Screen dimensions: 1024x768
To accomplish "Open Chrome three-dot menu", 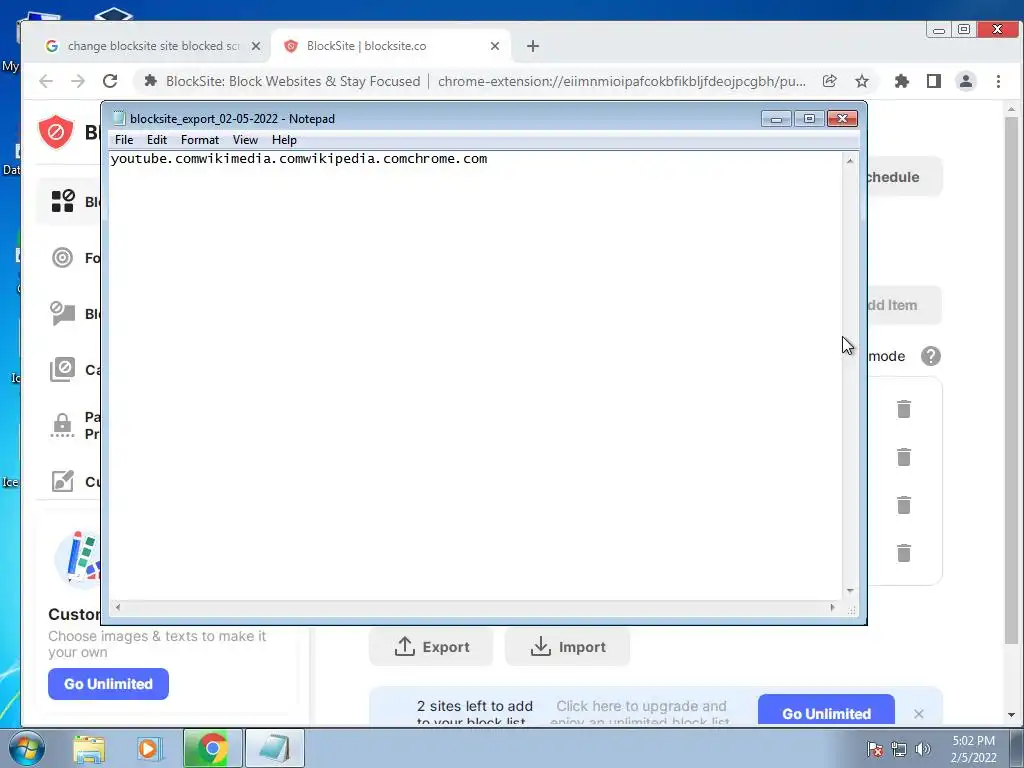I will coord(999,81).
